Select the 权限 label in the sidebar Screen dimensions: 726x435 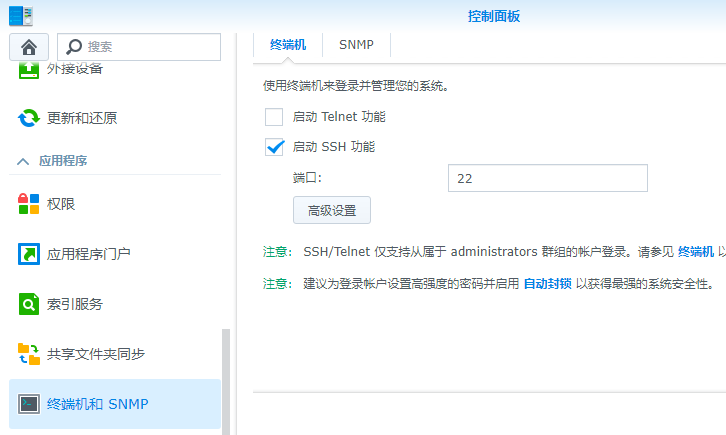click(61, 204)
